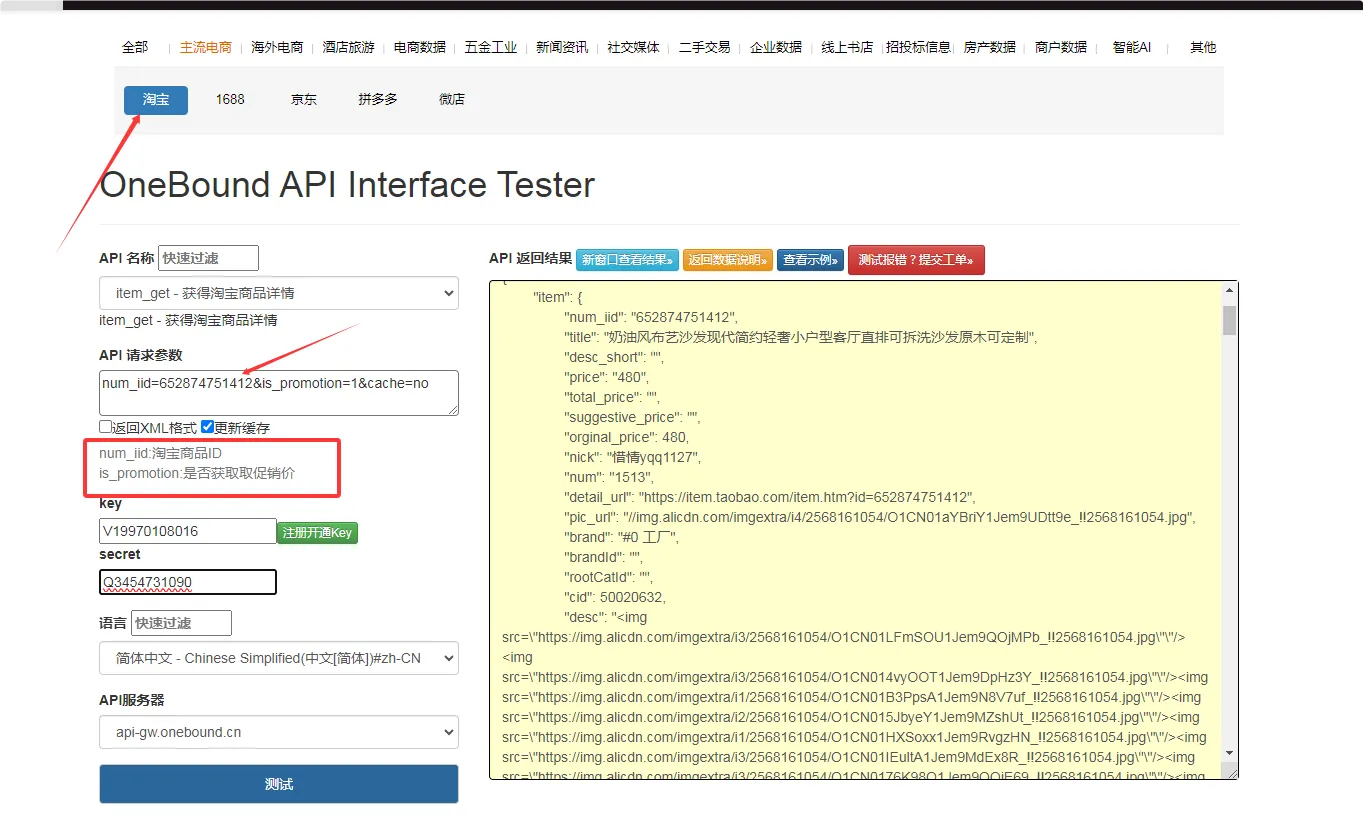Click the pic_url result line
Viewport: 1363px width, 822px height.
880,517
